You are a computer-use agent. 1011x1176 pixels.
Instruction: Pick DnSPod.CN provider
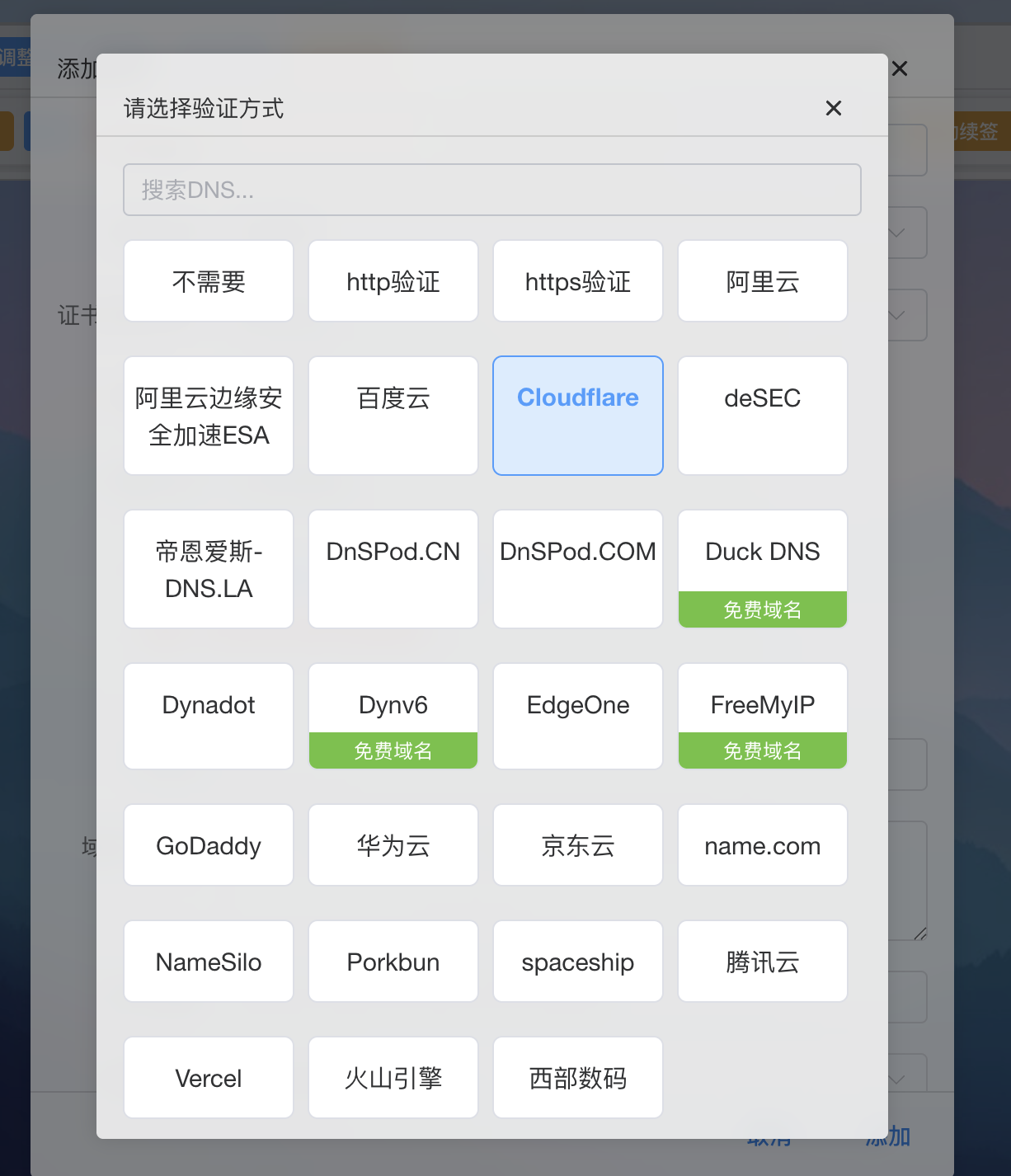393,569
